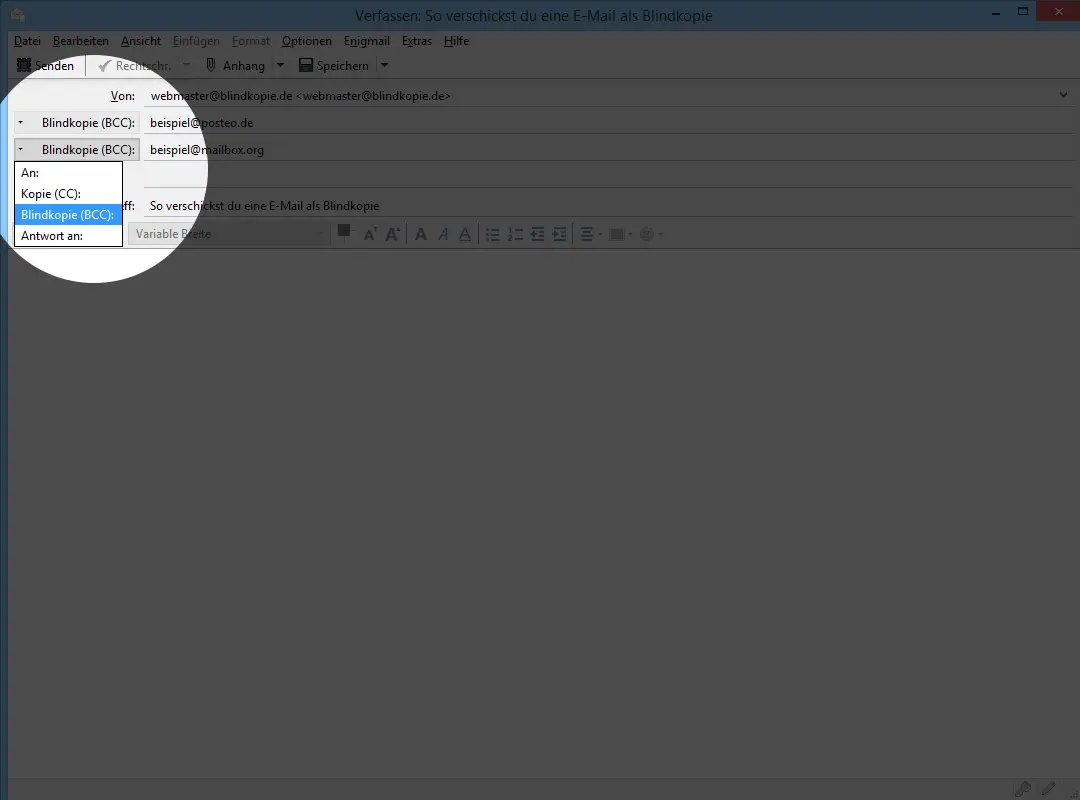
Task: Open the first Blindkopie (BCC) recipient type selector
Action: tap(76, 122)
